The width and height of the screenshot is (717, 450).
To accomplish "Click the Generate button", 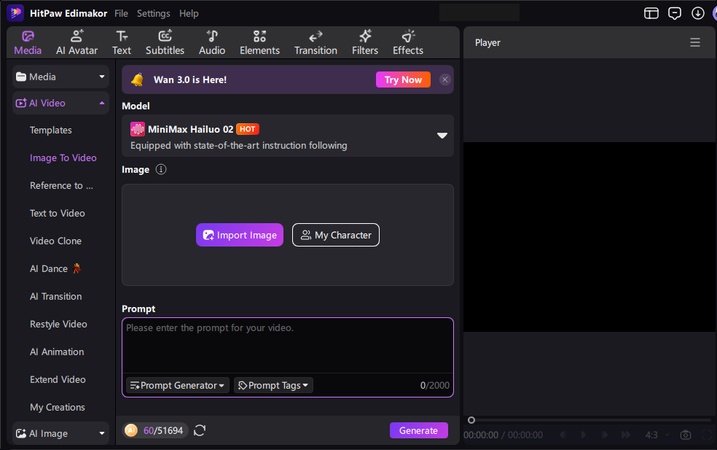I will (x=418, y=430).
